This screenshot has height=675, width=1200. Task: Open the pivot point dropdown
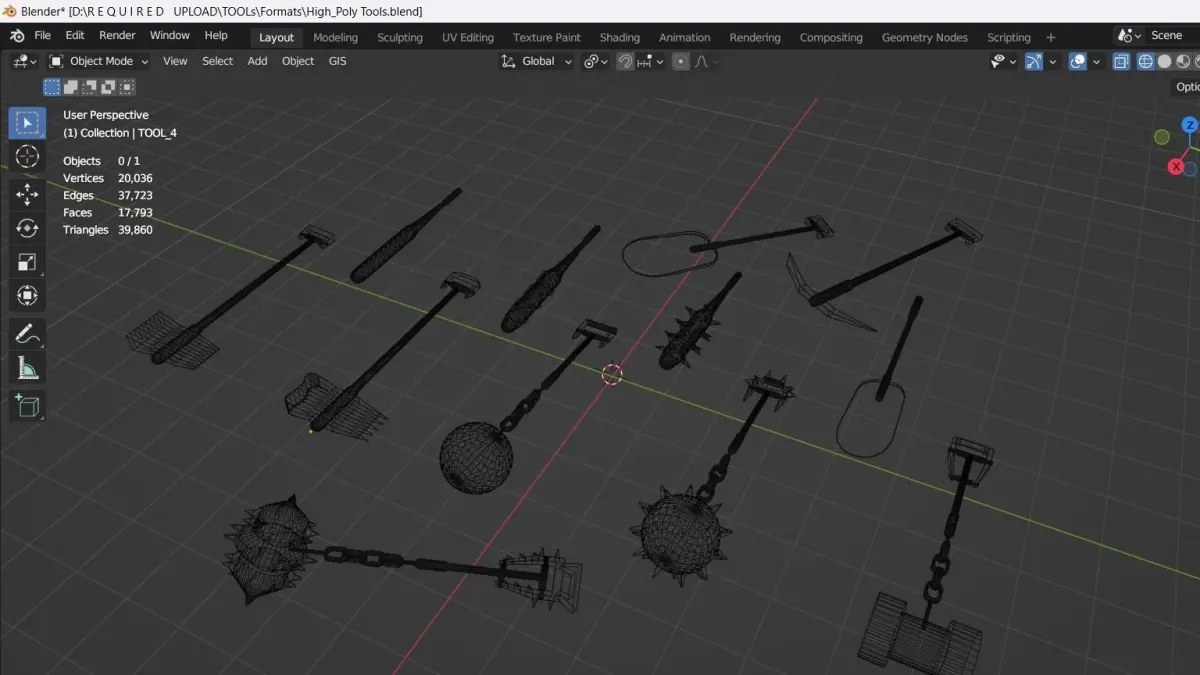(x=597, y=61)
